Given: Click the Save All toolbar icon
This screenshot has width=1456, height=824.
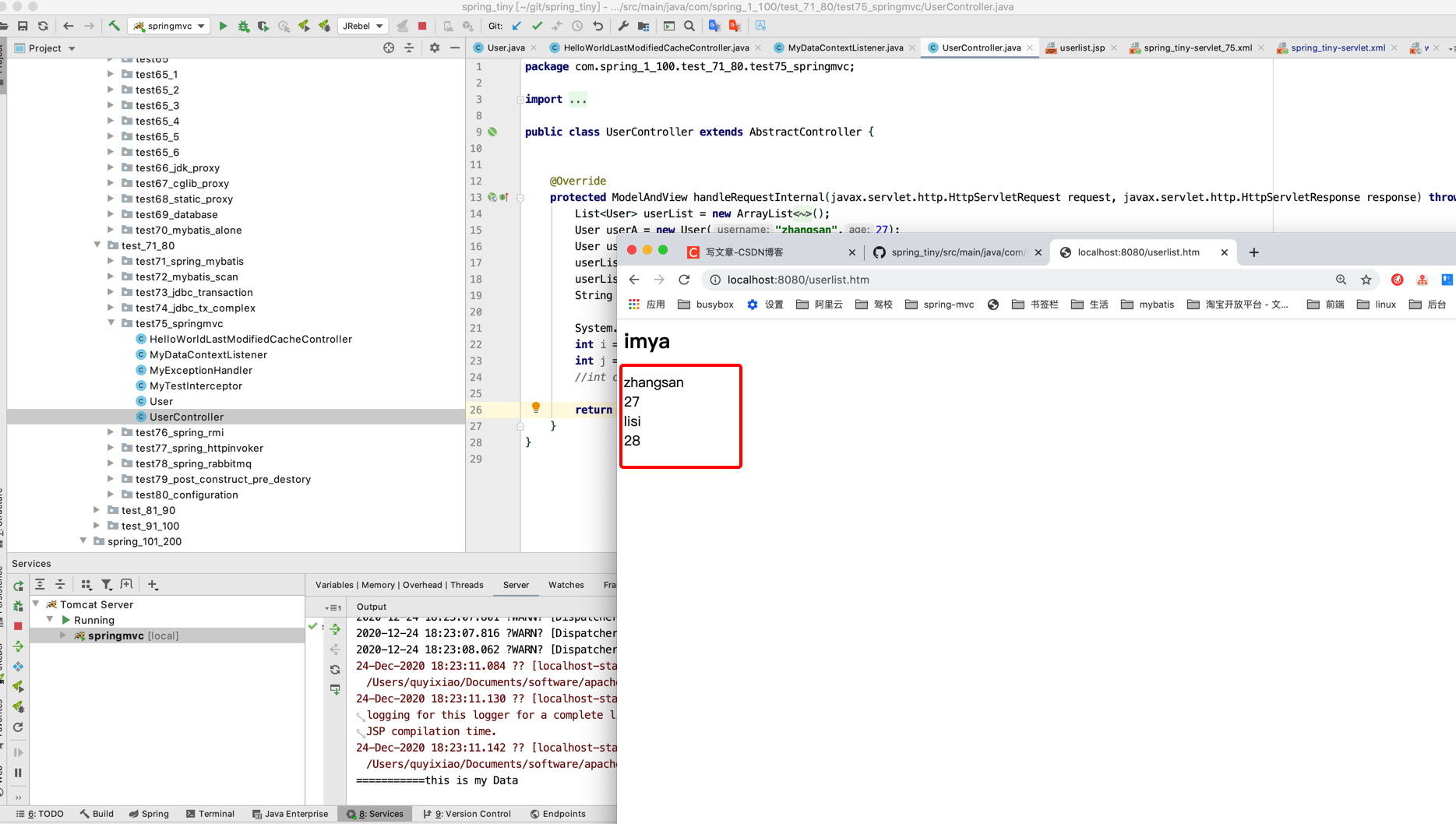Looking at the screenshot, I should [x=23, y=26].
